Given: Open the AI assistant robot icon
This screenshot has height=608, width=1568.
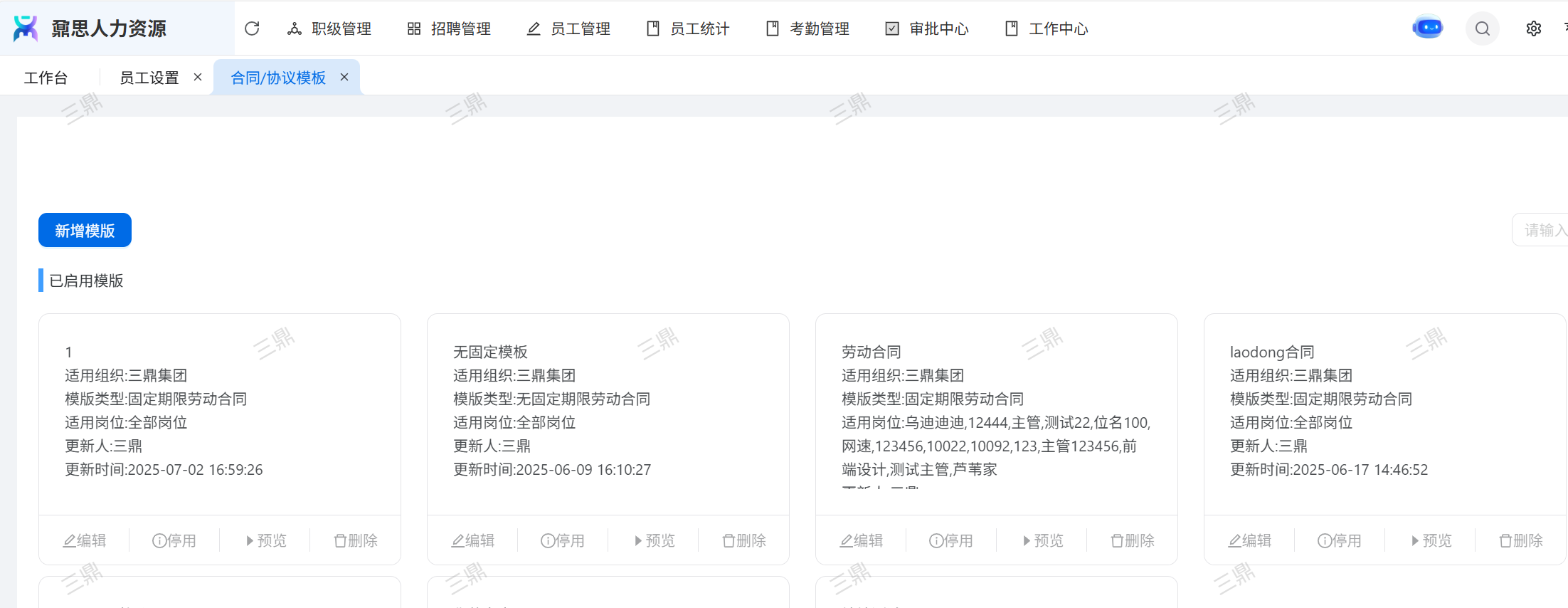Looking at the screenshot, I should [x=1427, y=28].
